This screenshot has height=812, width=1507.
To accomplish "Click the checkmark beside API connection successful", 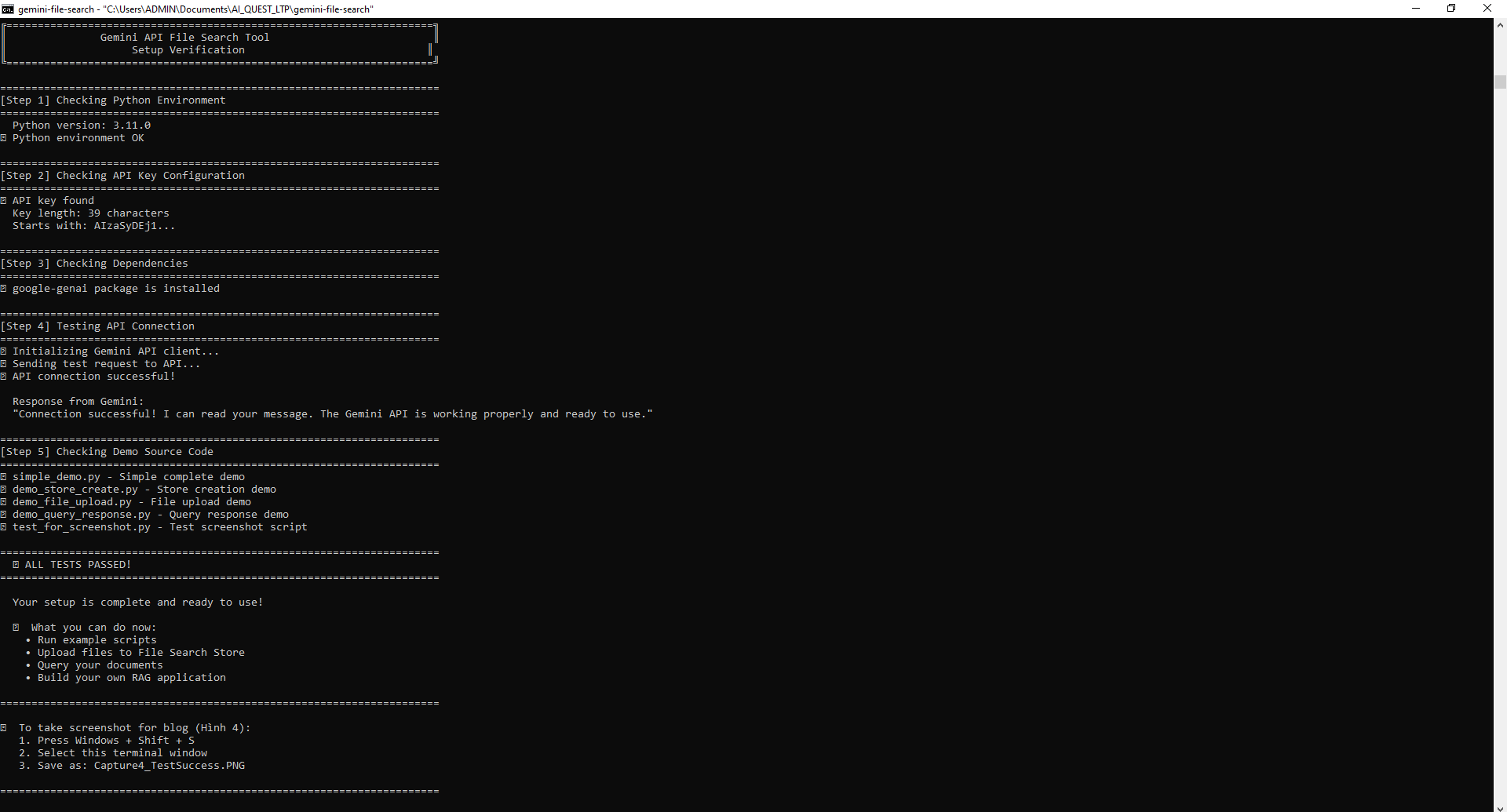I will tap(4, 376).
